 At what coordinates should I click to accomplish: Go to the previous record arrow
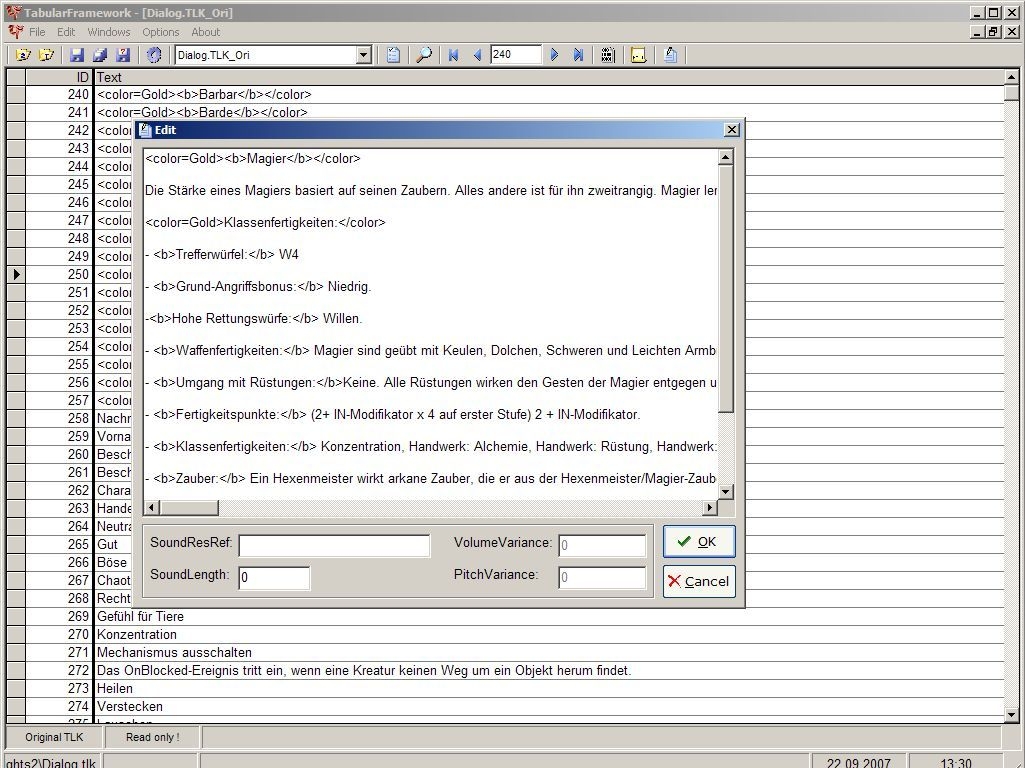[x=477, y=55]
